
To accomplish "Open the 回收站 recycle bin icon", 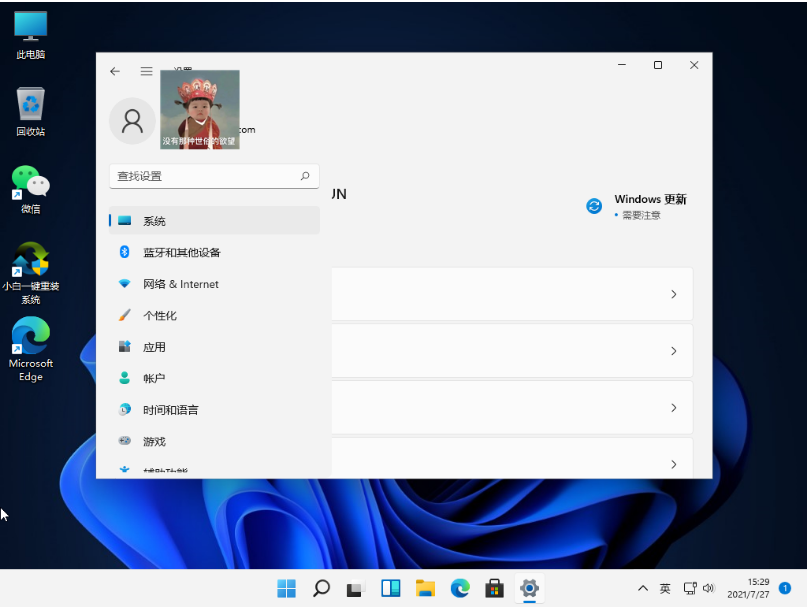I will 31,110.
